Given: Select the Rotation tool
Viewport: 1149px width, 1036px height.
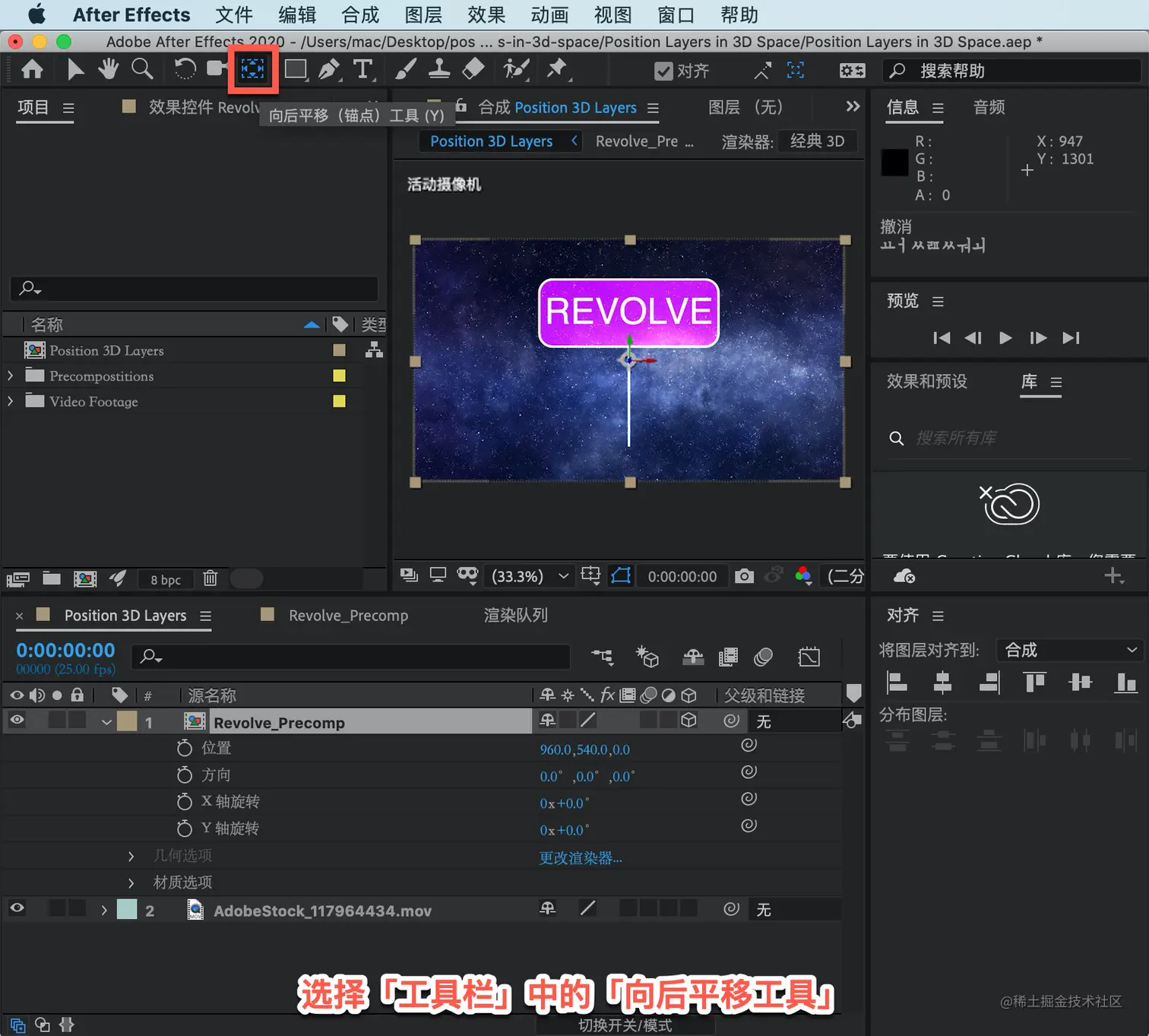Looking at the screenshot, I should point(185,69).
